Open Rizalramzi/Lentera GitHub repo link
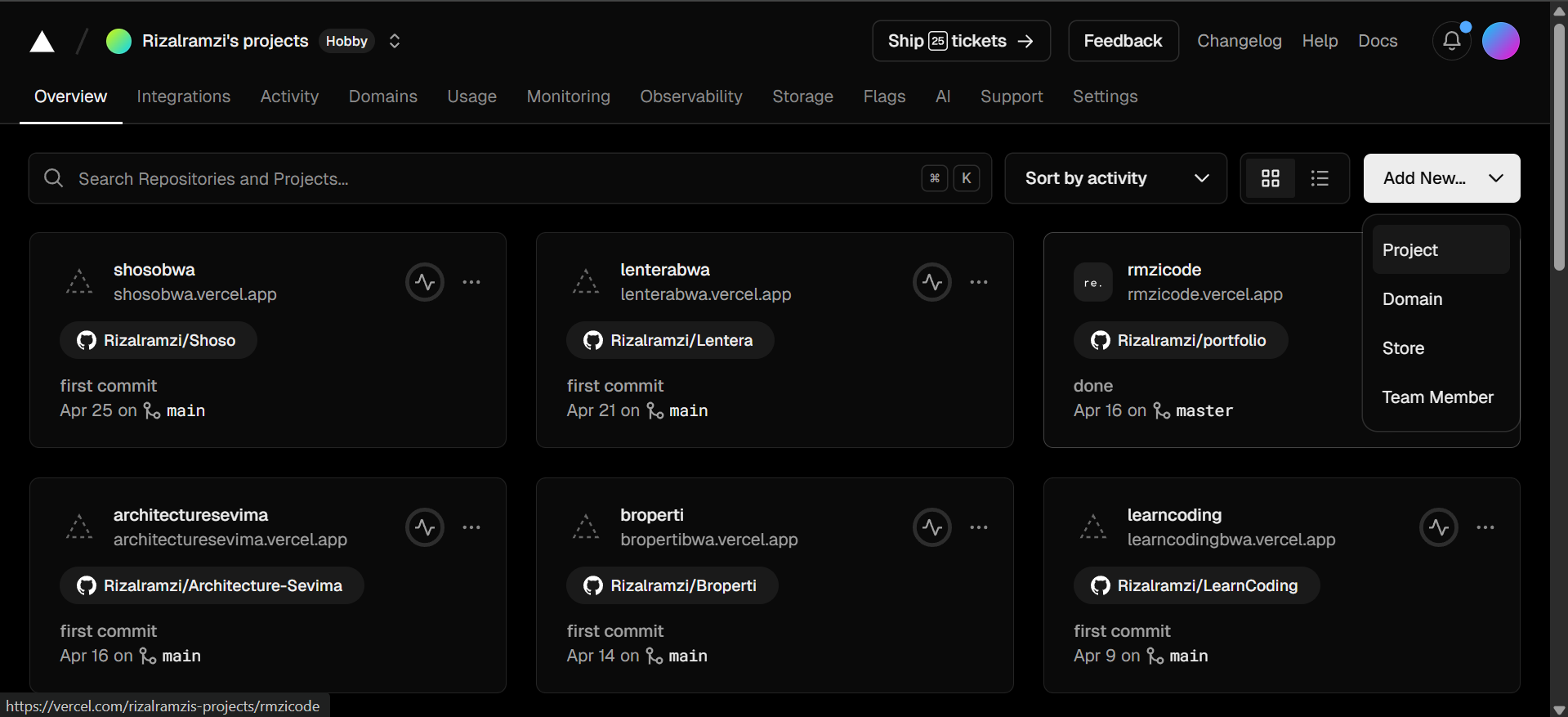This screenshot has width=1568, height=717. point(670,340)
